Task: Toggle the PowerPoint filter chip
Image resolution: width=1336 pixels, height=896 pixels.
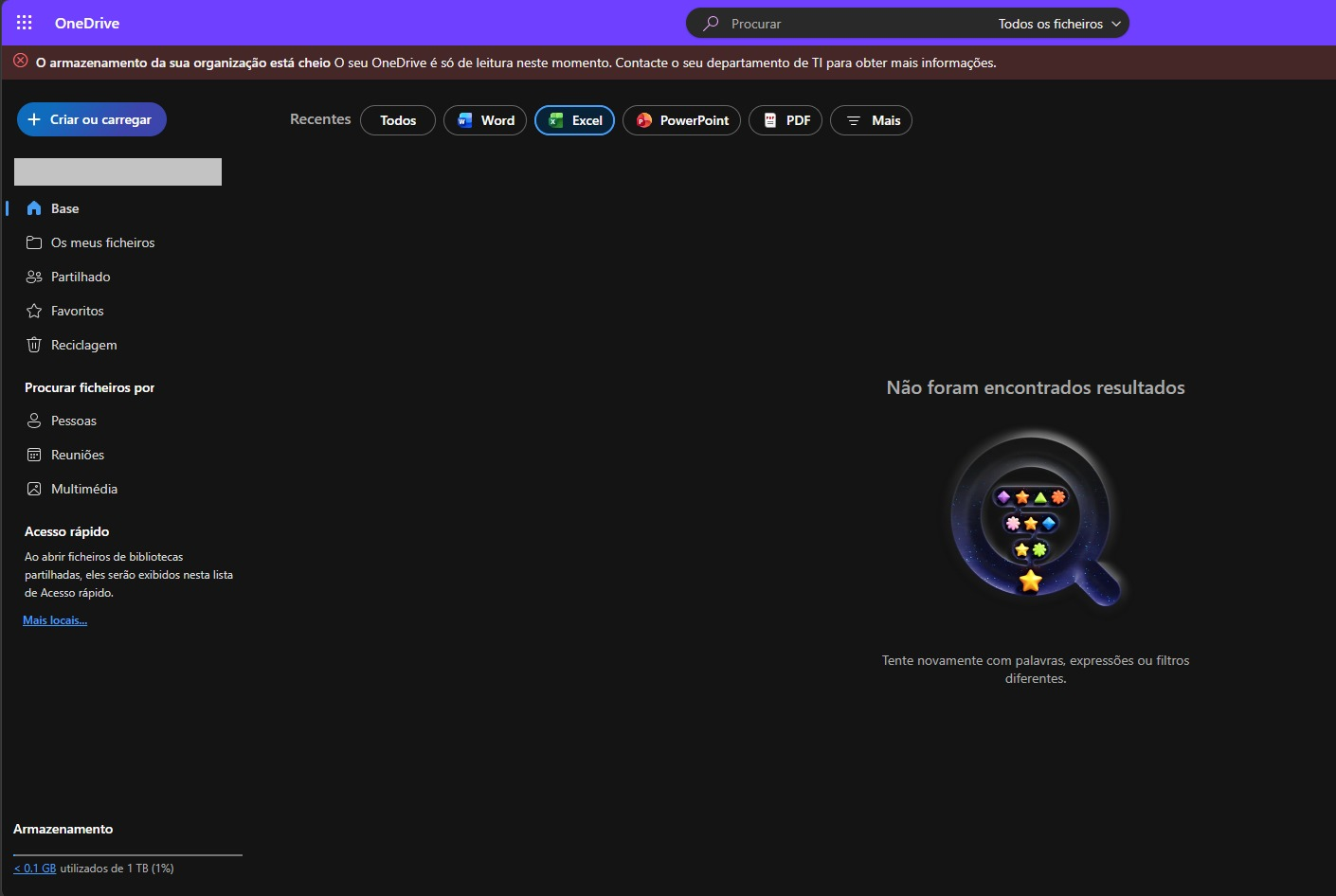Action: (x=681, y=120)
